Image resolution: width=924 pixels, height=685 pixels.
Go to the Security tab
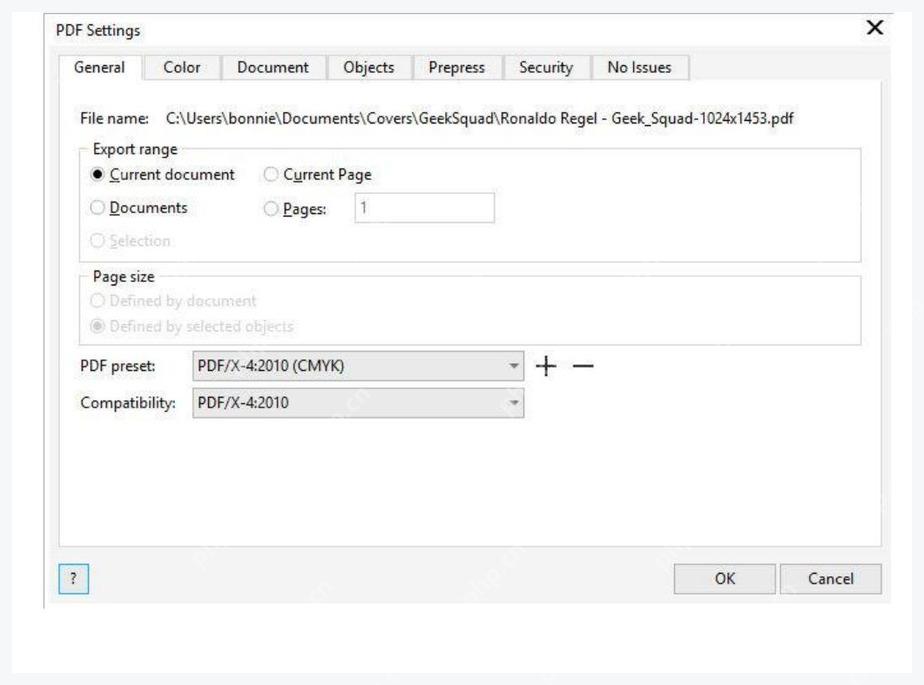(546, 67)
